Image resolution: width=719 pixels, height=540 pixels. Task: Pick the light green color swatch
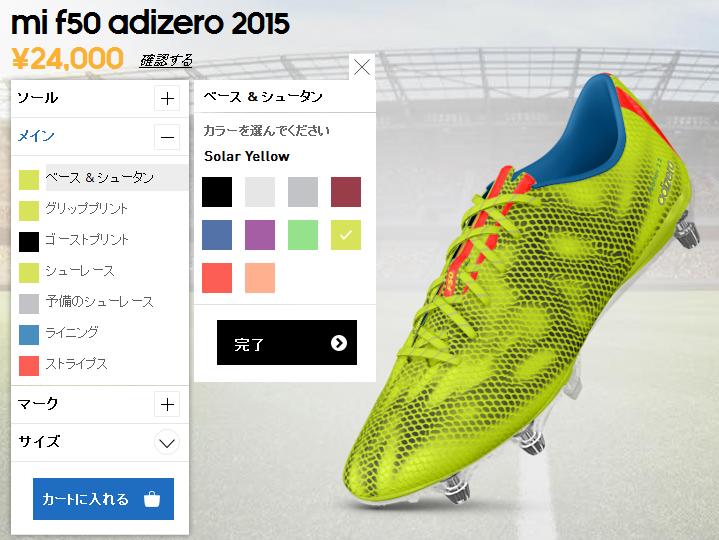[303, 235]
